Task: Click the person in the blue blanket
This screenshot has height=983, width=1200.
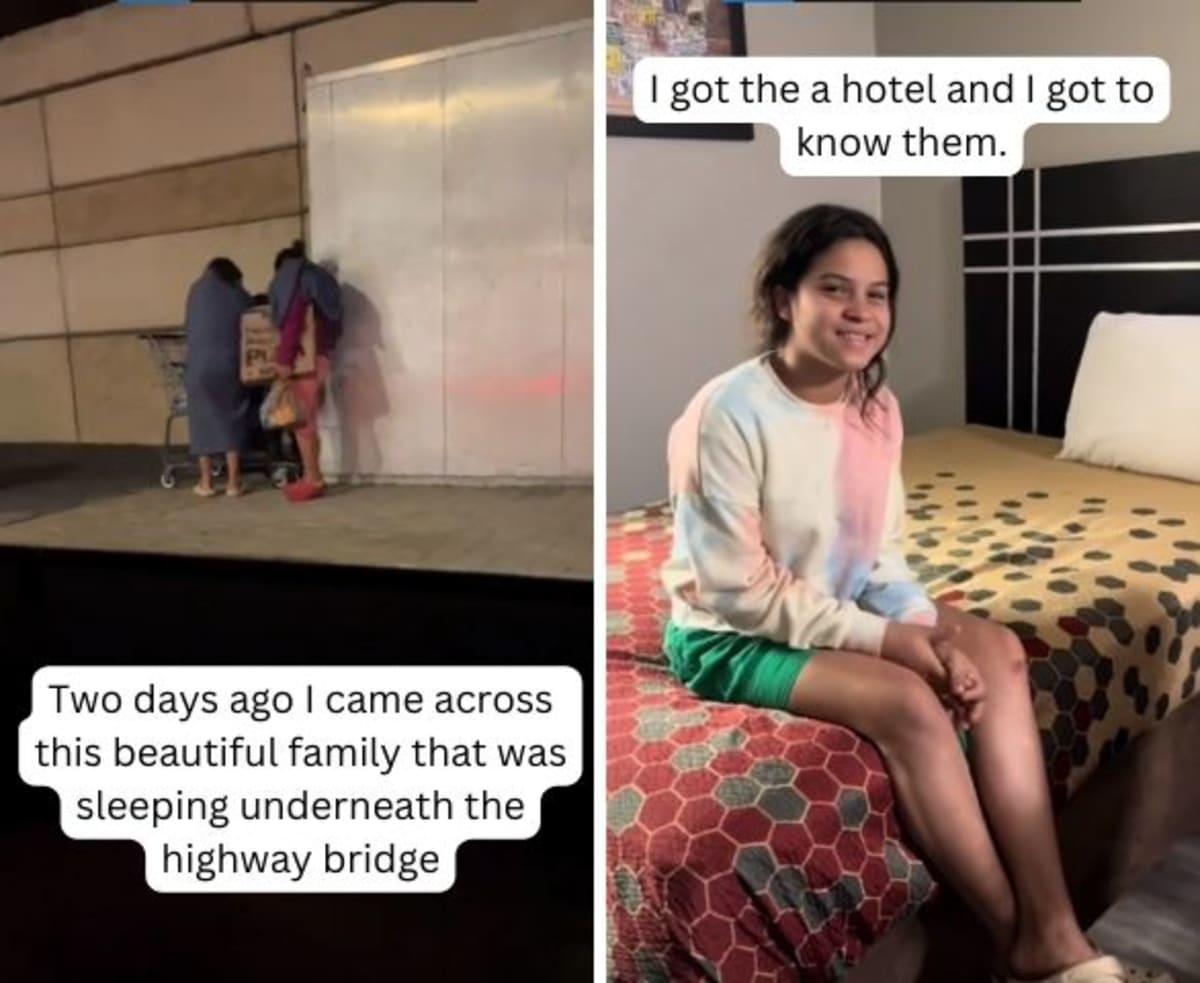Action: click(215, 375)
